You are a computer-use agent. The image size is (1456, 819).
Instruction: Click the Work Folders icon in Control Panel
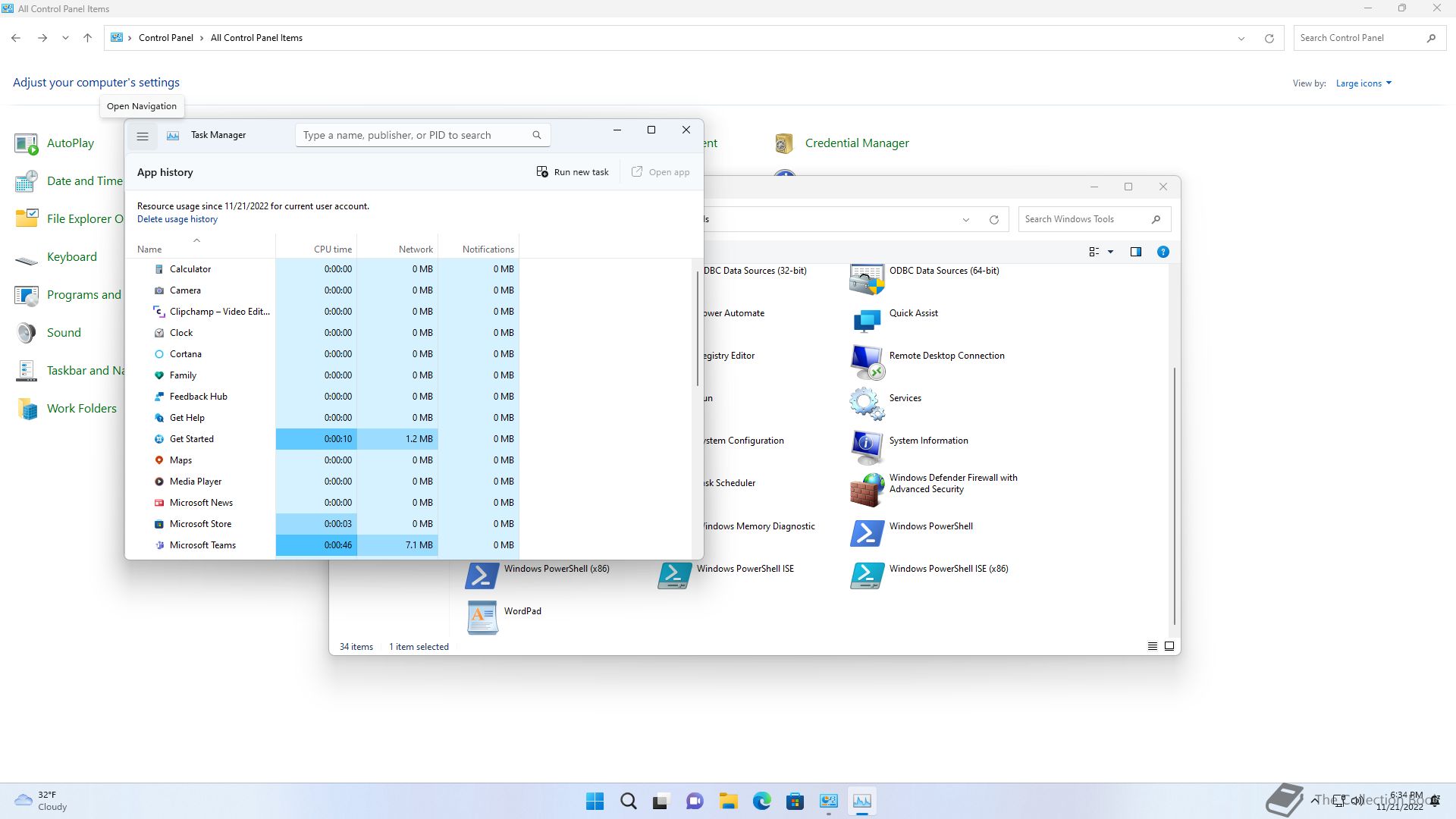click(27, 409)
